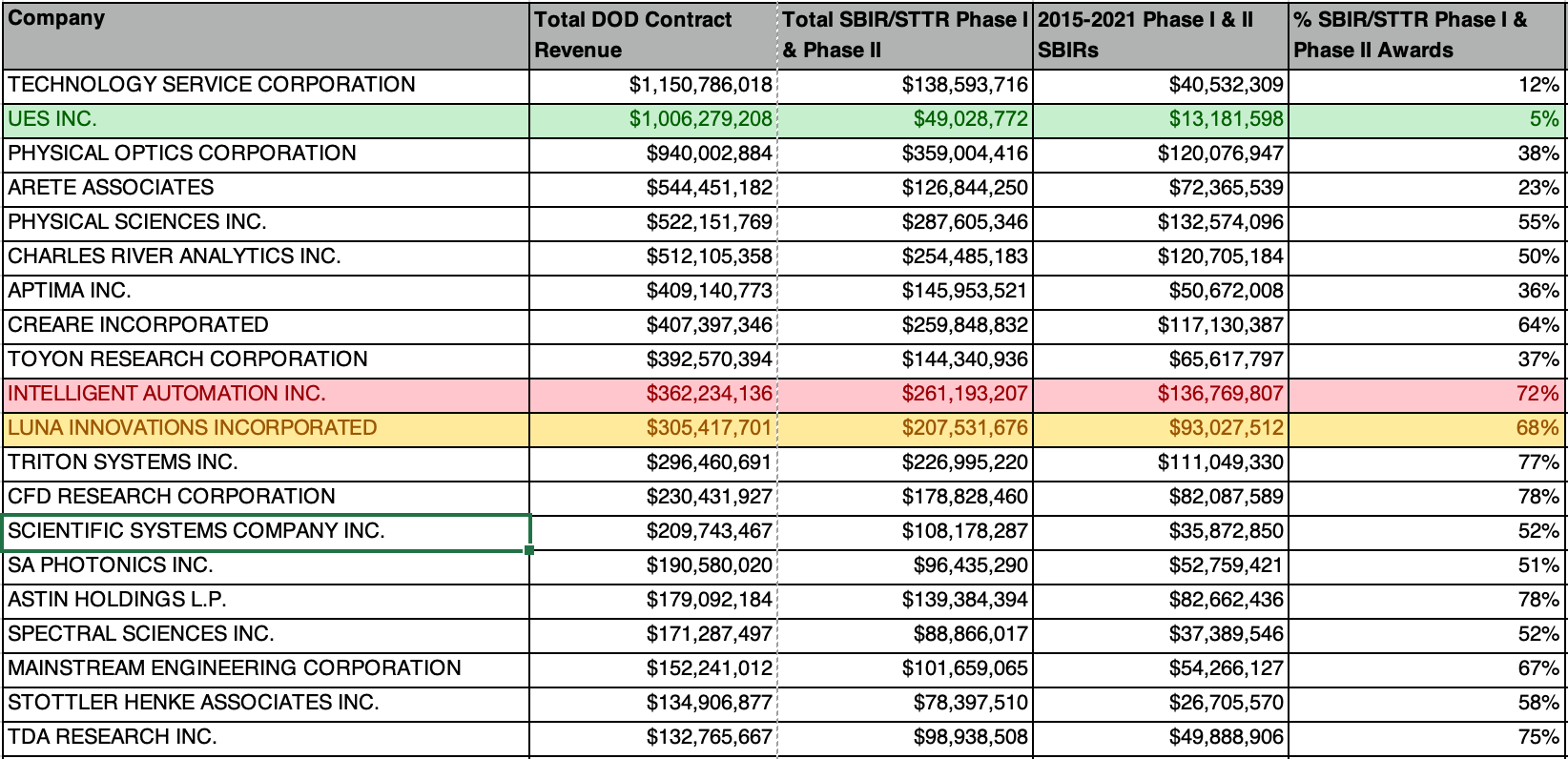Click the $940,002,884 revenue cell
This screenshot has width=1568, height=759.
653,154
